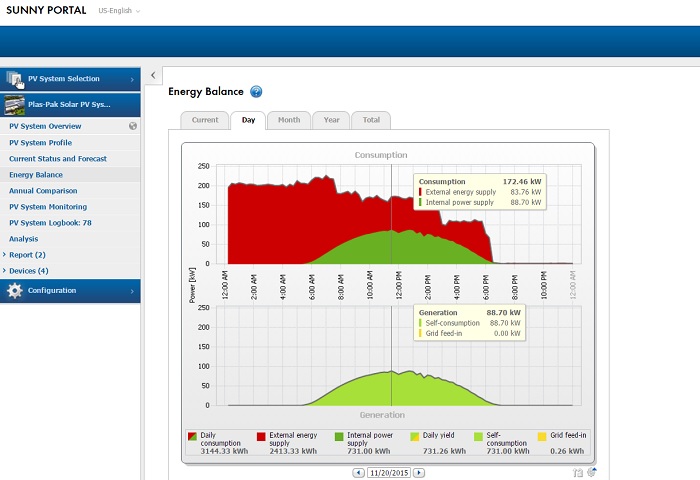Open the US-English language dropdown
Image resolution: width=700 pixels, height=480 pixels.
pyautogui.click(x=119, y=11)
